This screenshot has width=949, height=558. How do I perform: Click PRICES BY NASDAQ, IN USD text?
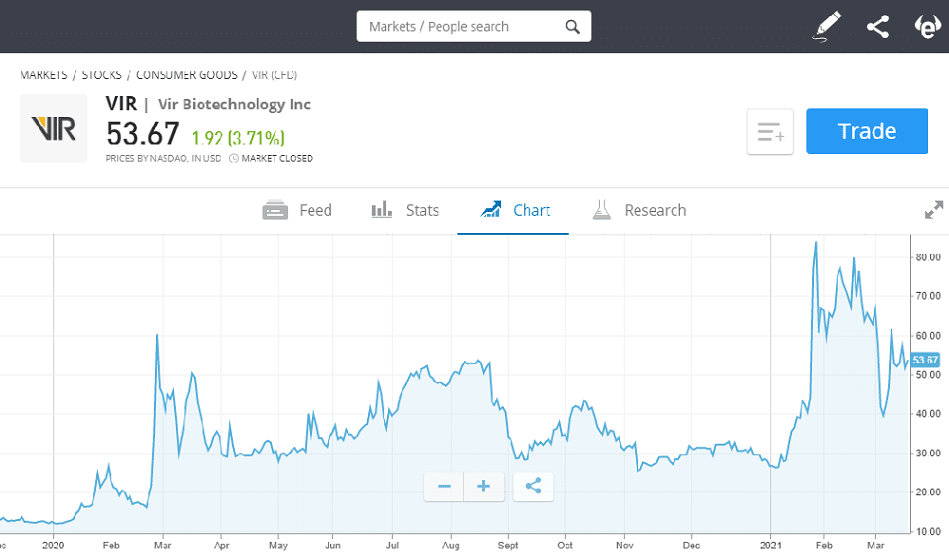163,159
